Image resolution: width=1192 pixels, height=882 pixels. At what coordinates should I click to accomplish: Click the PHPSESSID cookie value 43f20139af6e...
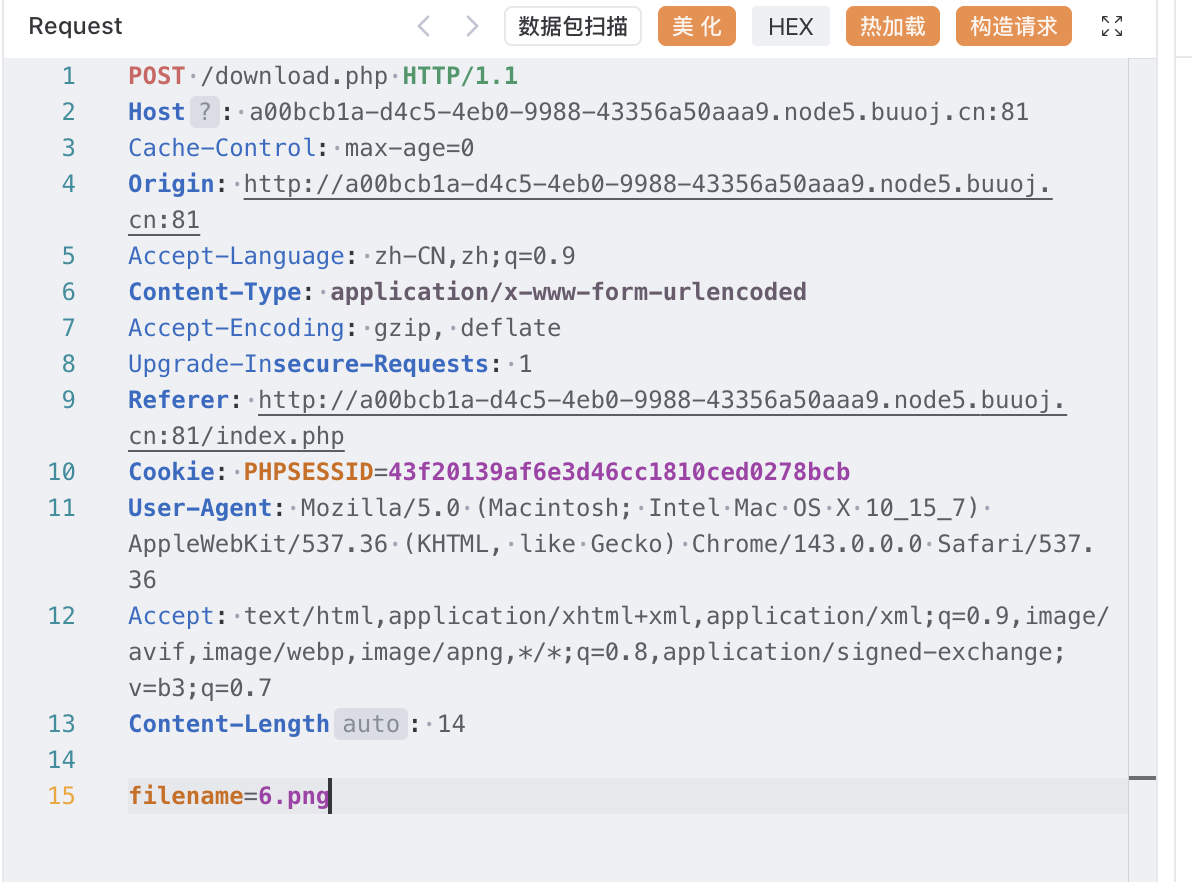point(619,472)
